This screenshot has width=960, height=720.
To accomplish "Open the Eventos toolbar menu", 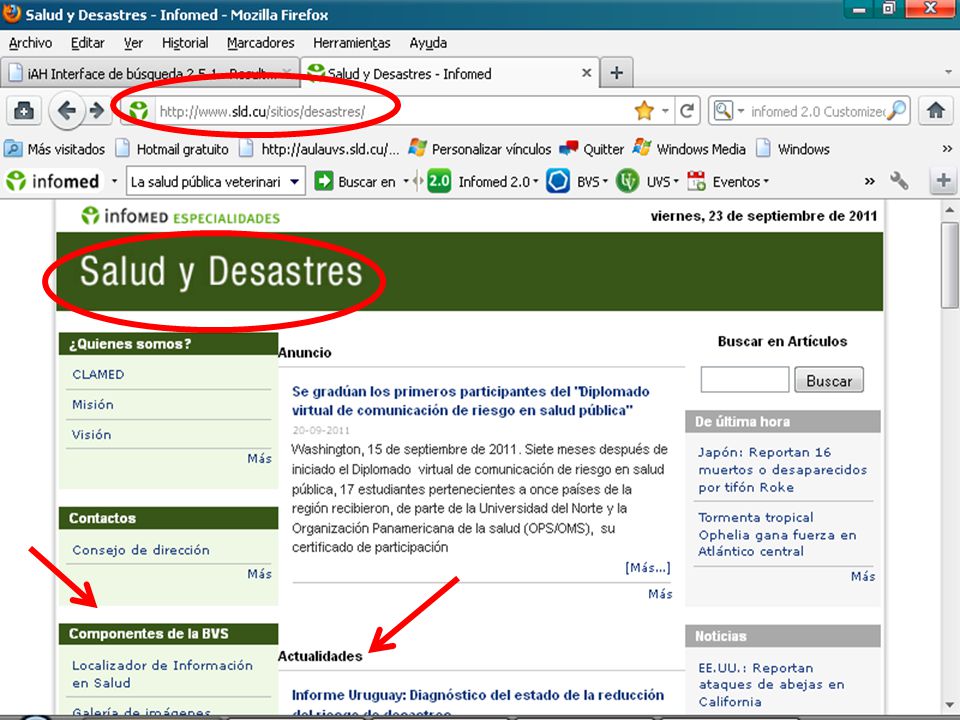I will coord(727,181).
